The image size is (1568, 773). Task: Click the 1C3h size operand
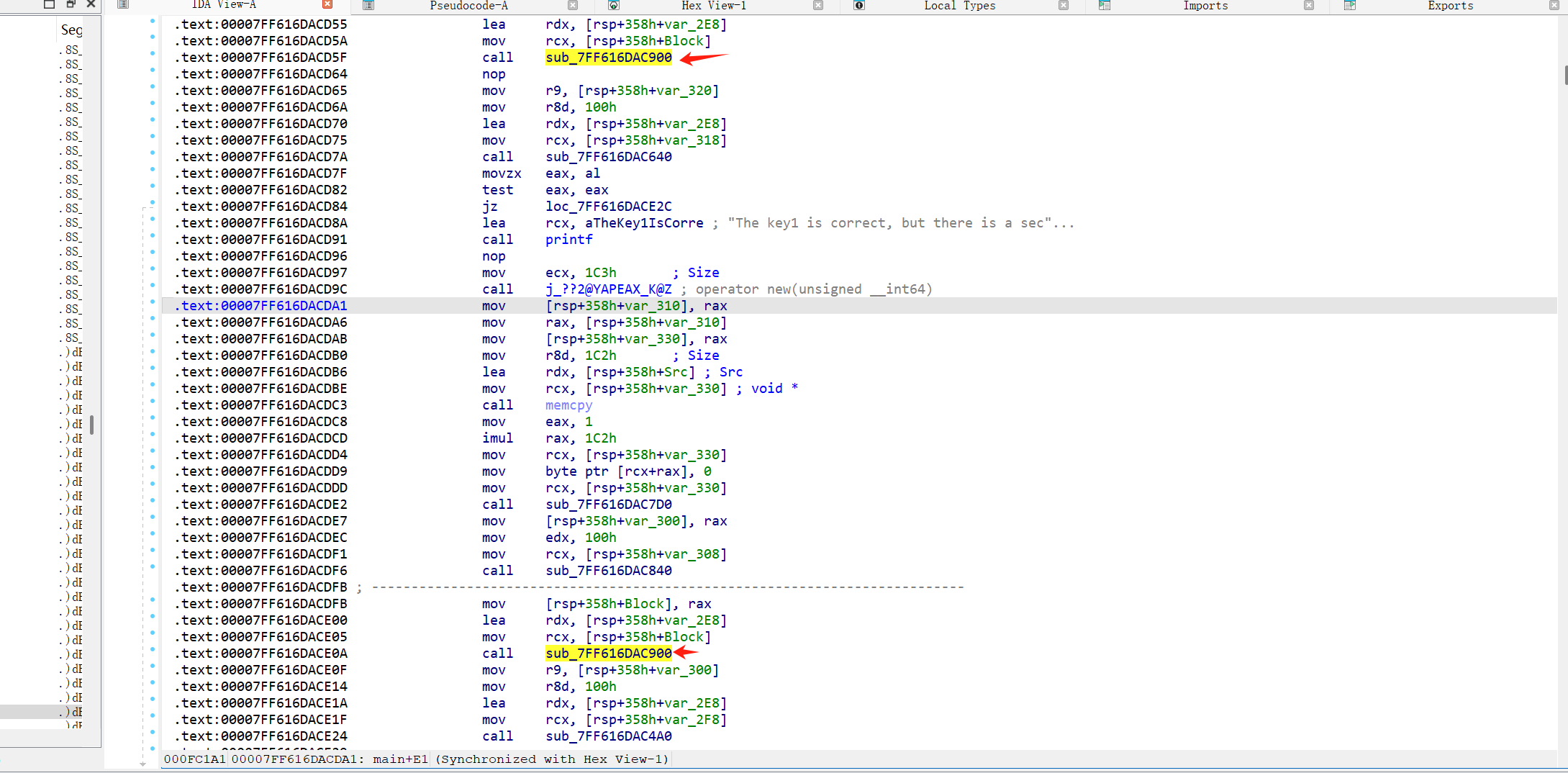(x=601, y=273)
